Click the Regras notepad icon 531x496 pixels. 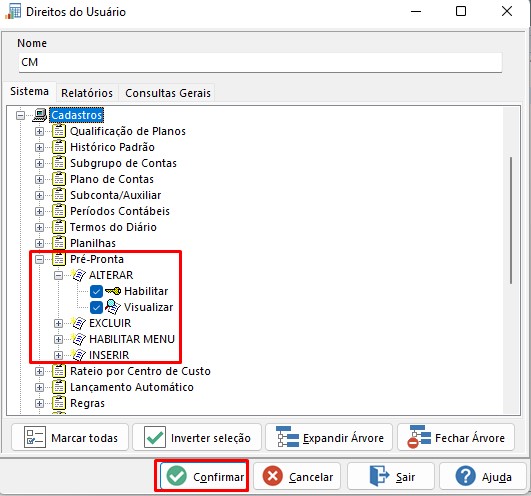point(59,403)
